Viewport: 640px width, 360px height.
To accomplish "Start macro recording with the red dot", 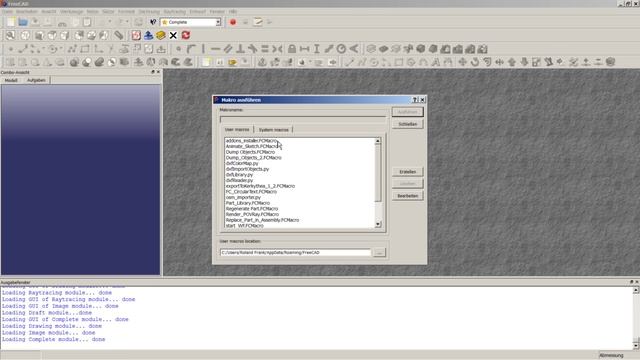I will [233, 22].
